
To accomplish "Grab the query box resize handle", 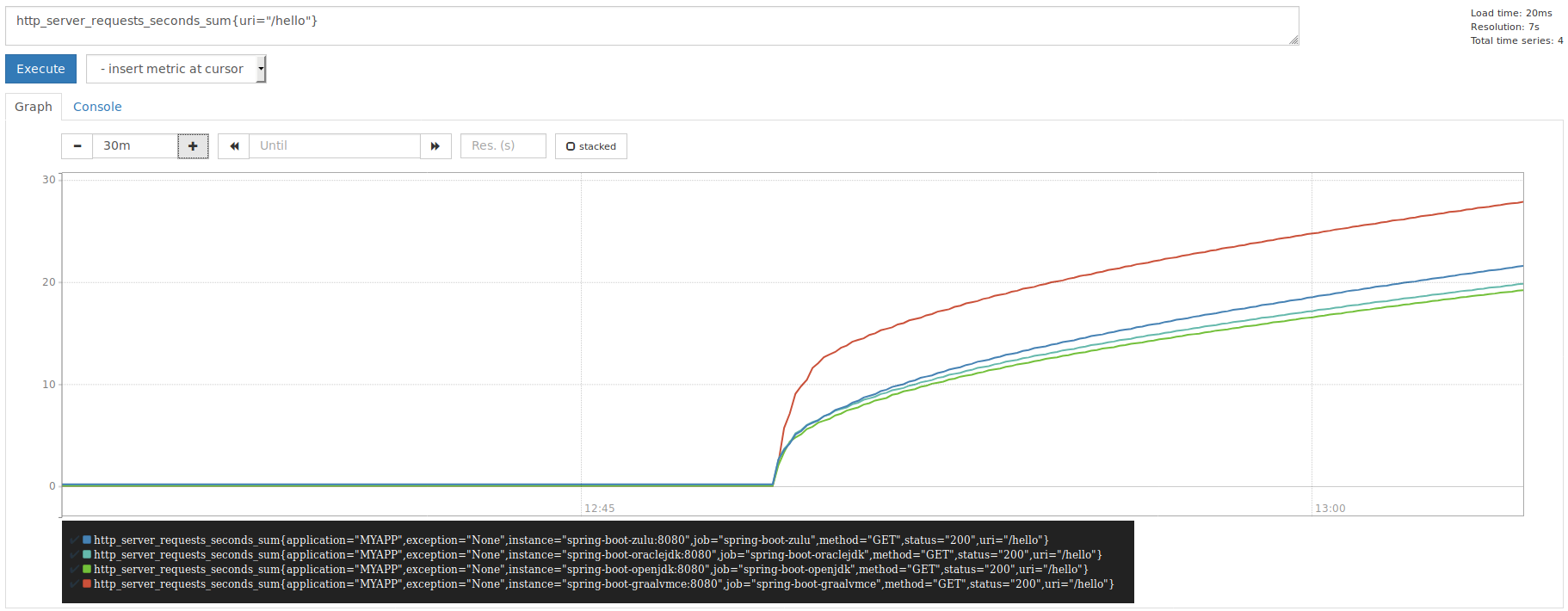I will click(x=1293, y=40).
